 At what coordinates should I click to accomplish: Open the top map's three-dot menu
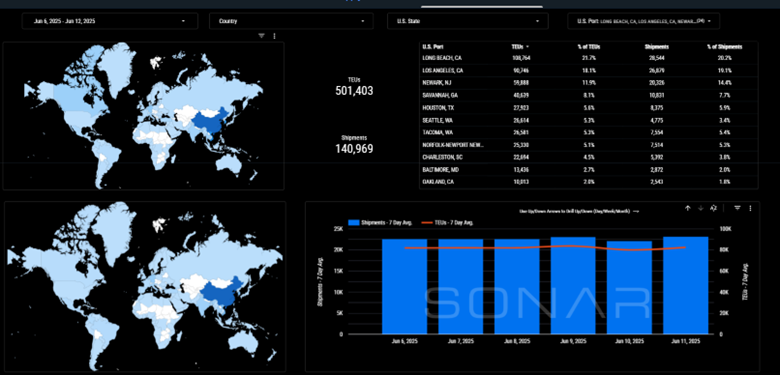tap(274, 36)
